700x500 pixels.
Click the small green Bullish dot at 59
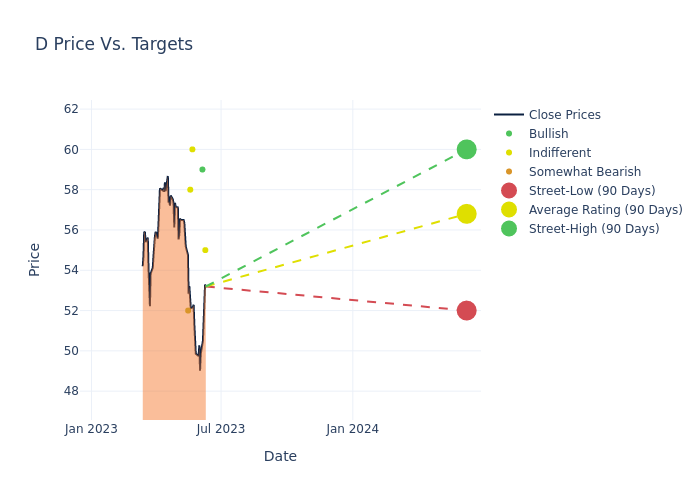(x=202, y=170)
